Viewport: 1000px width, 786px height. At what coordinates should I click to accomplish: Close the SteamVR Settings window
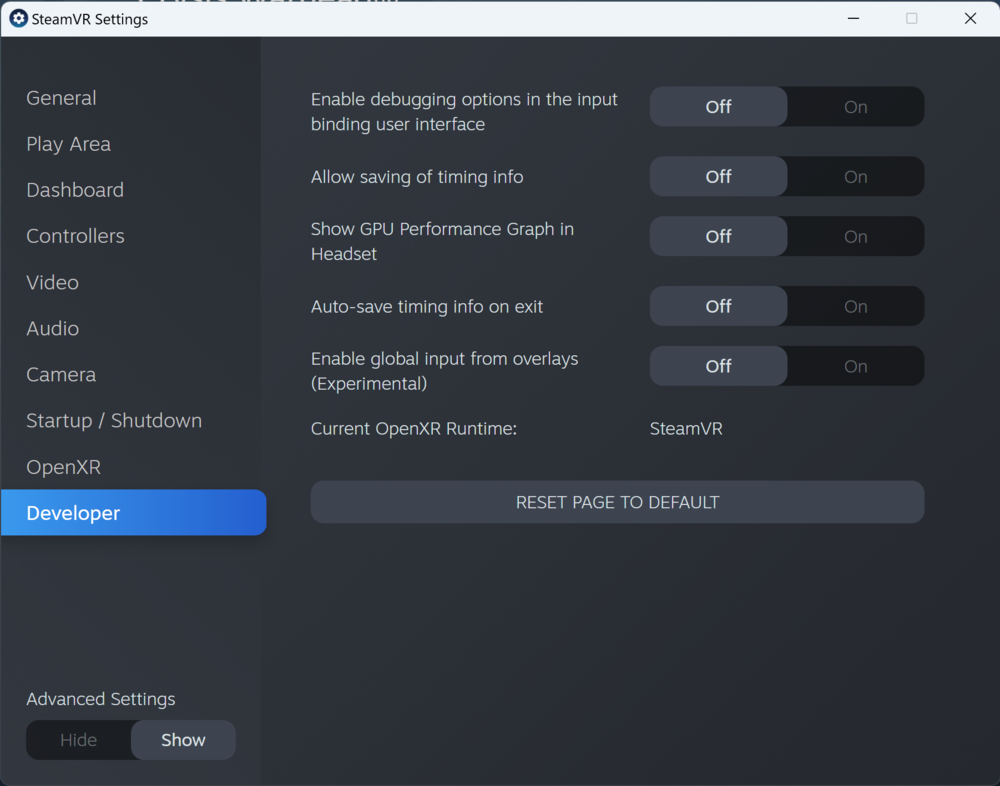tap(970, 19)
